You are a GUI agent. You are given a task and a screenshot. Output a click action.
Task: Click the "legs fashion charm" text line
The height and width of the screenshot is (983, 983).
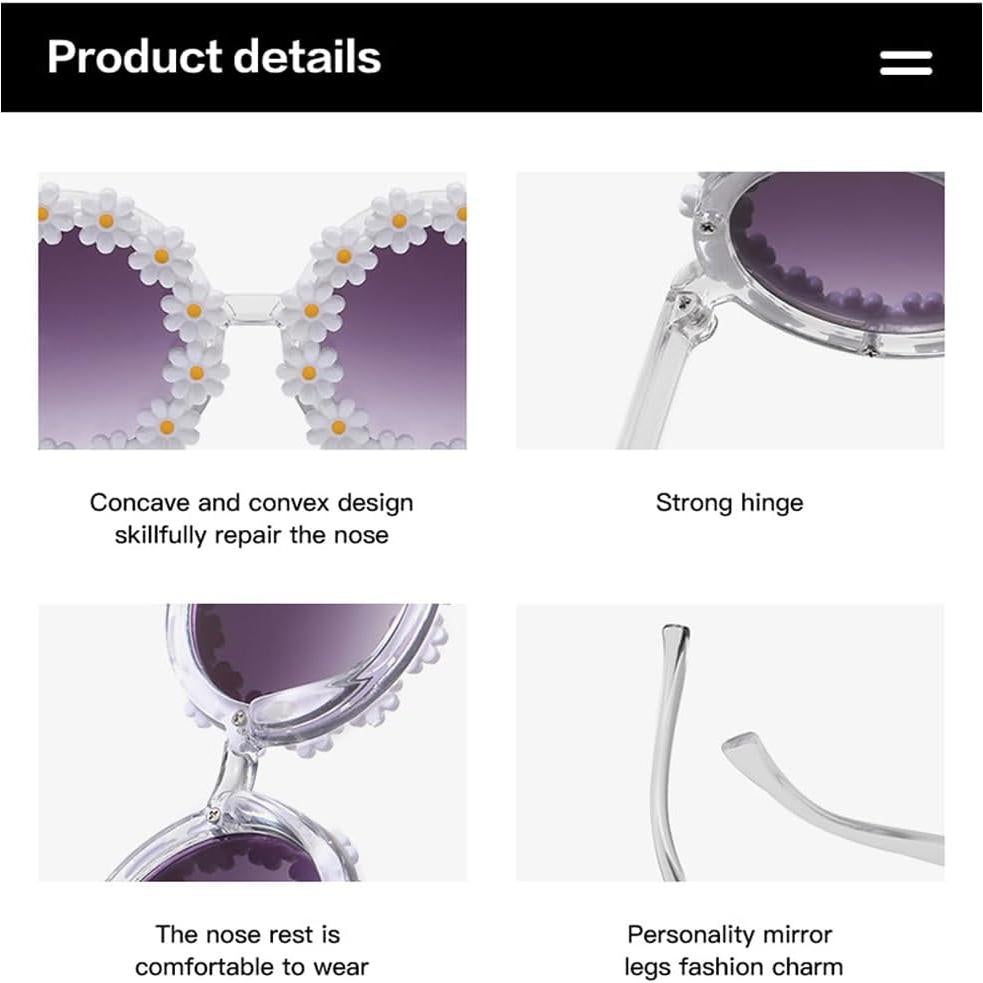(x=733, y=967)
